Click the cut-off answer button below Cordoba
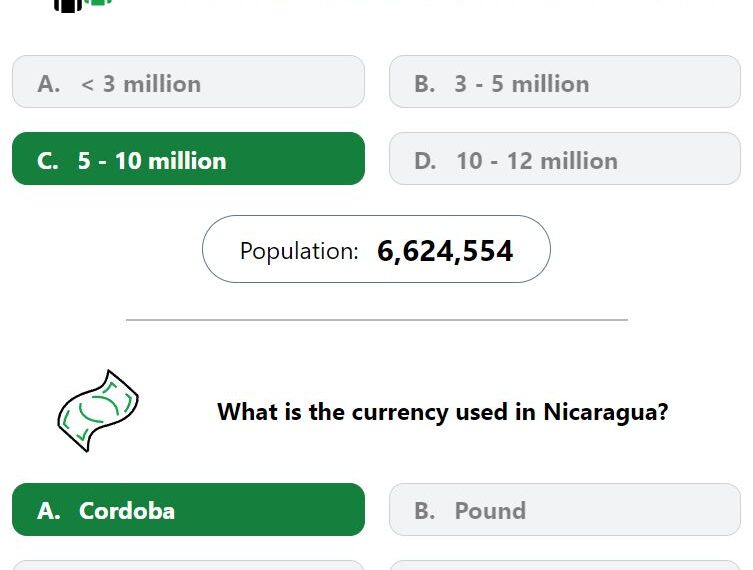The width and height of the screenshot is (753, 570). click(x=188, y=565)
